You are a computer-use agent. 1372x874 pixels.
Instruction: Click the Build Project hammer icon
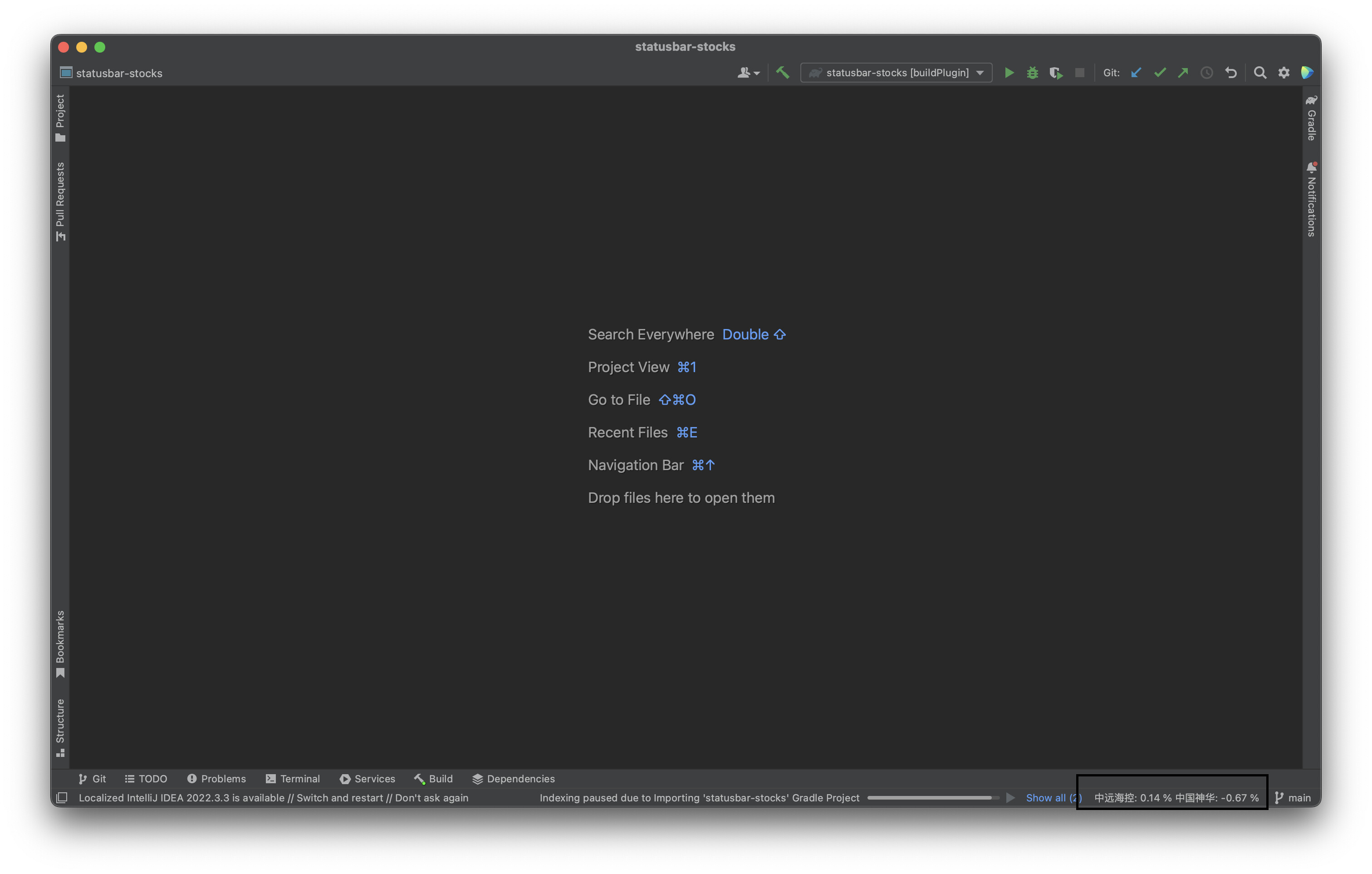782,73
